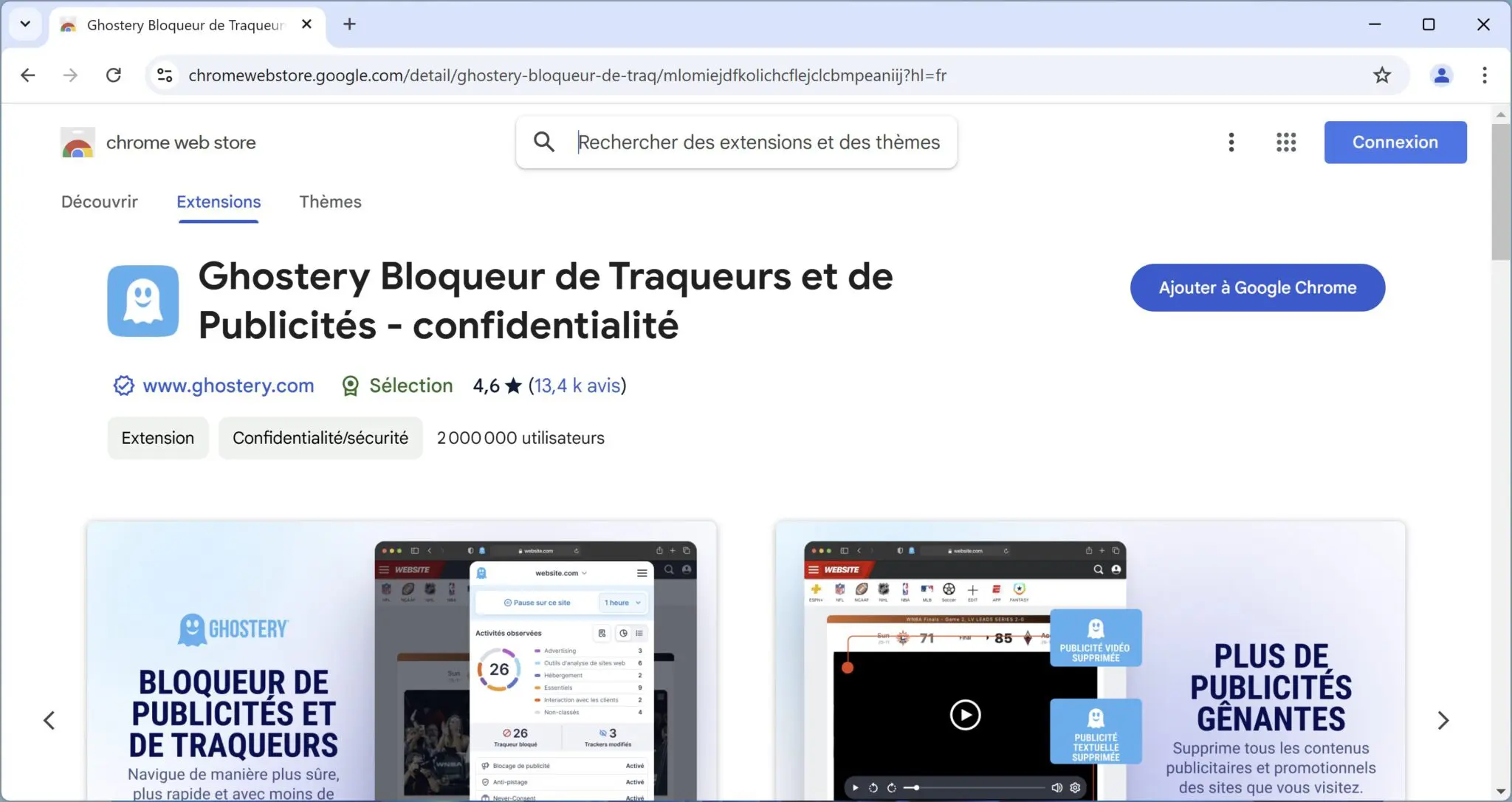This screenshot has width=1512, height=802.
Task: Open the Thèmes tab
Action: [x=330, y=202]
